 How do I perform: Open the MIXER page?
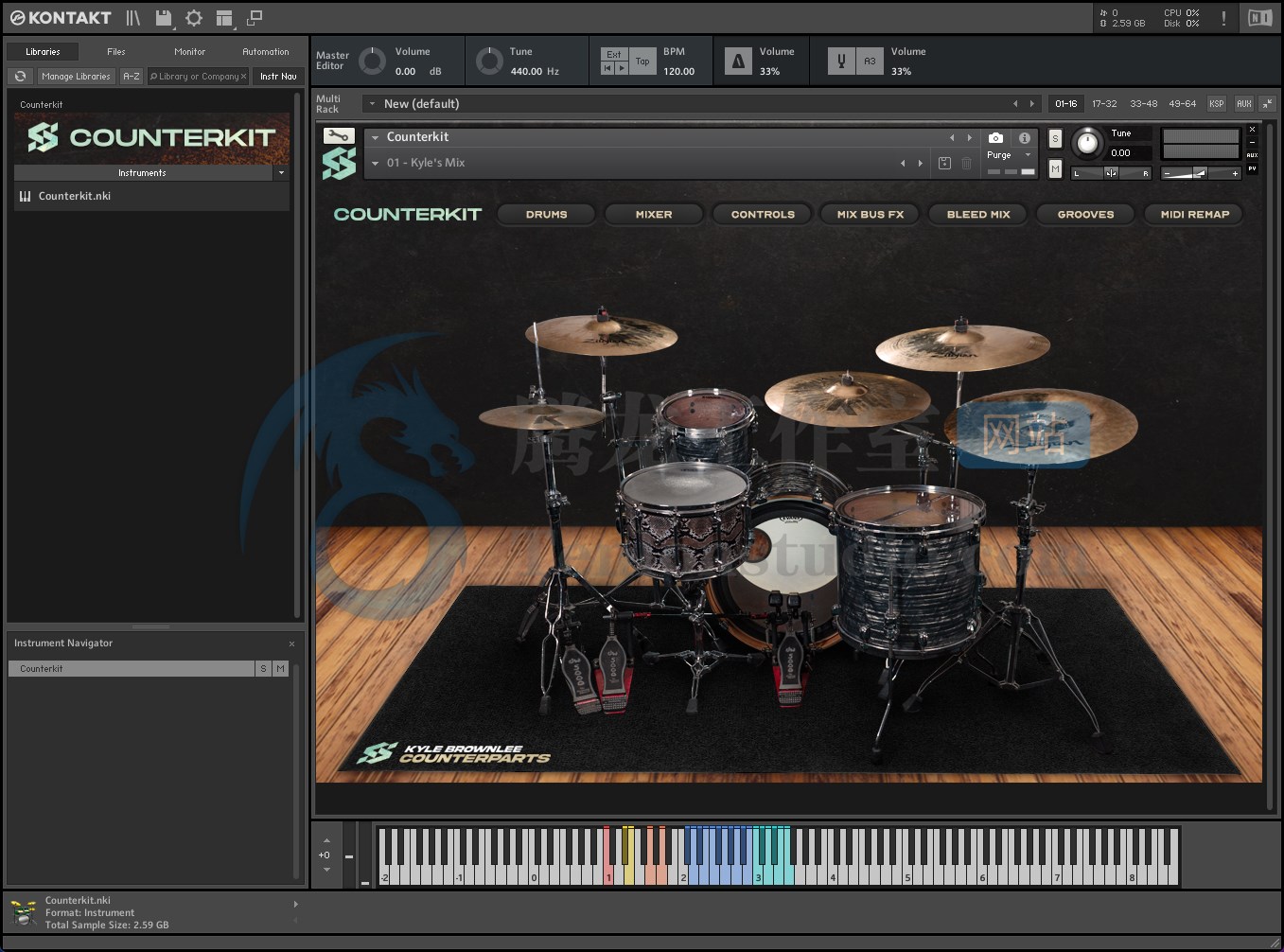click(x=654, y=215)
